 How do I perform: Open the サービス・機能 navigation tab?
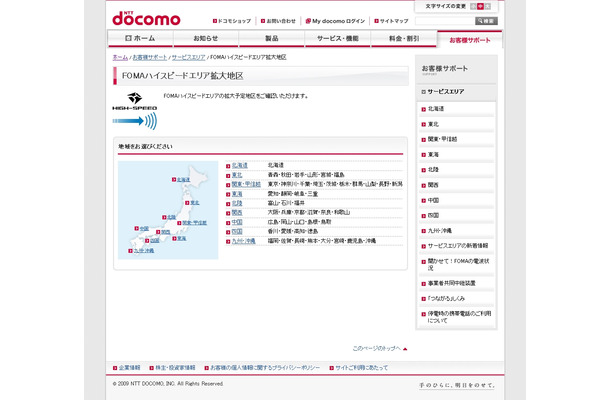click(x=337, y=39)
